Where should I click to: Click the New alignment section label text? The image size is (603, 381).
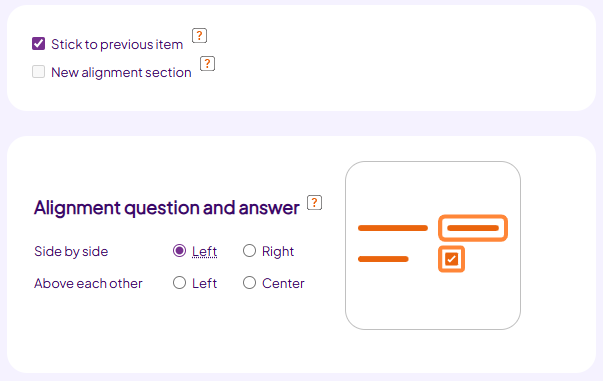tap(121, 73)
